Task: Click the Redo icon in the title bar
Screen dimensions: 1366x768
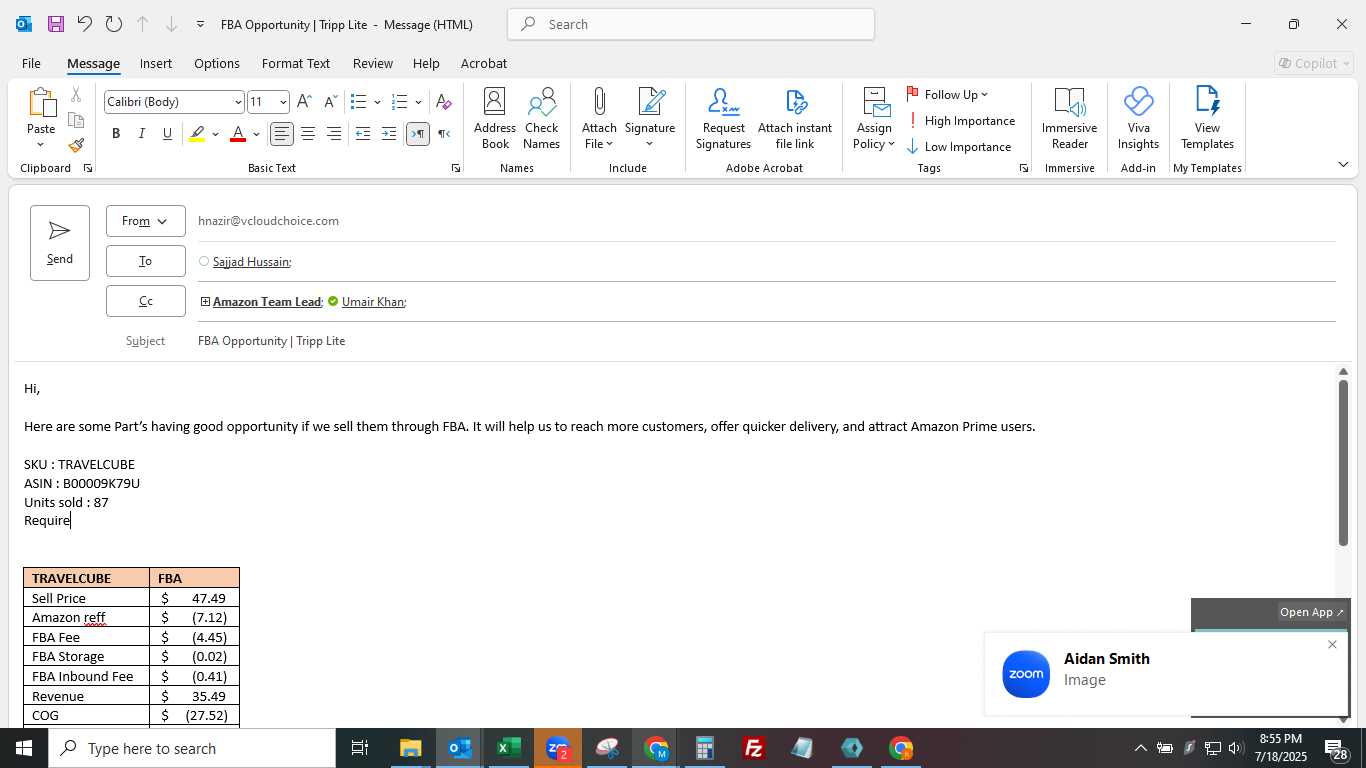Action: point(114,24)
